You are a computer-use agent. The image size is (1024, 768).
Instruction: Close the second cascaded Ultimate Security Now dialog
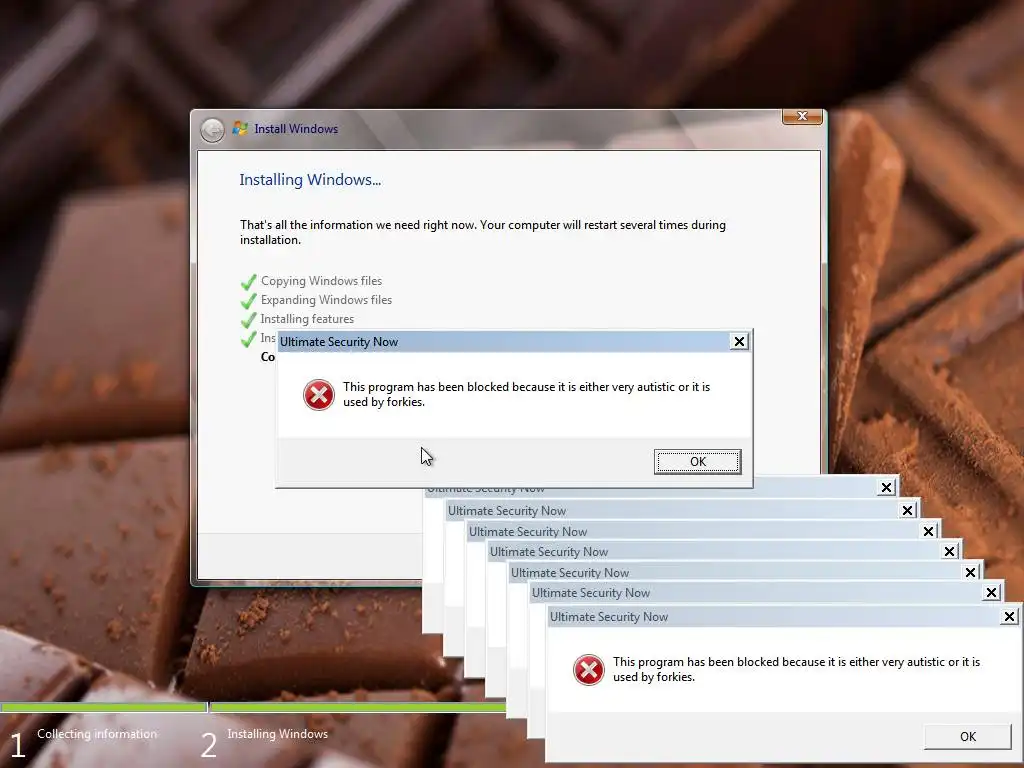[907, 511]
